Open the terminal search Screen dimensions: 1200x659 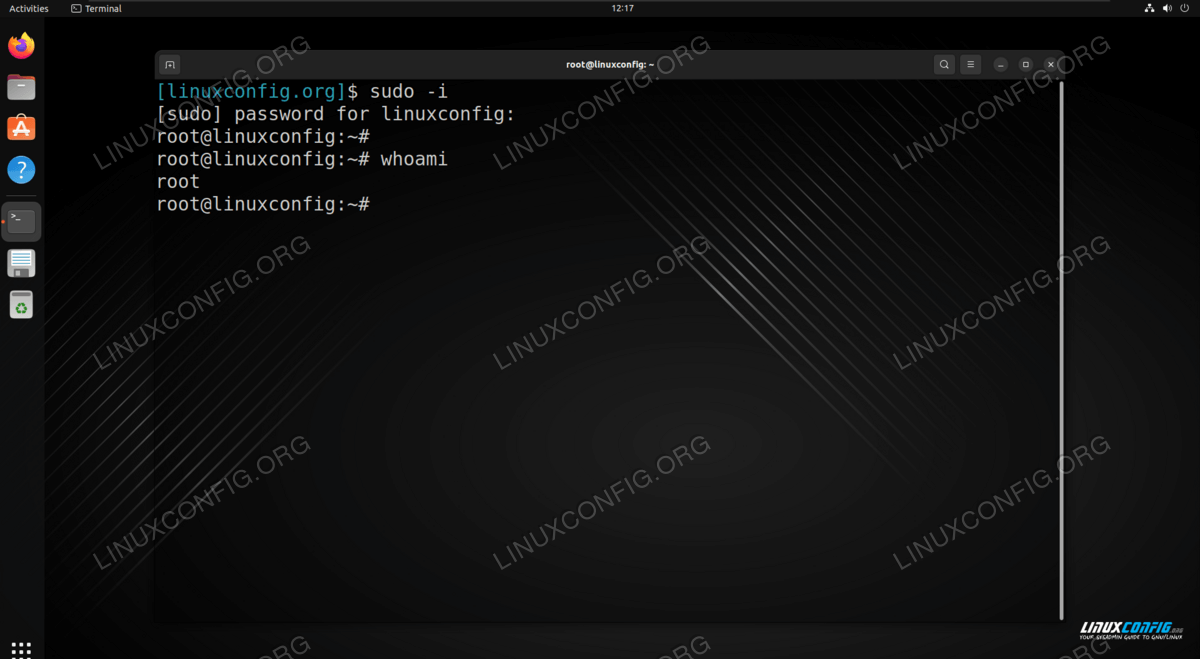point(944,64)
